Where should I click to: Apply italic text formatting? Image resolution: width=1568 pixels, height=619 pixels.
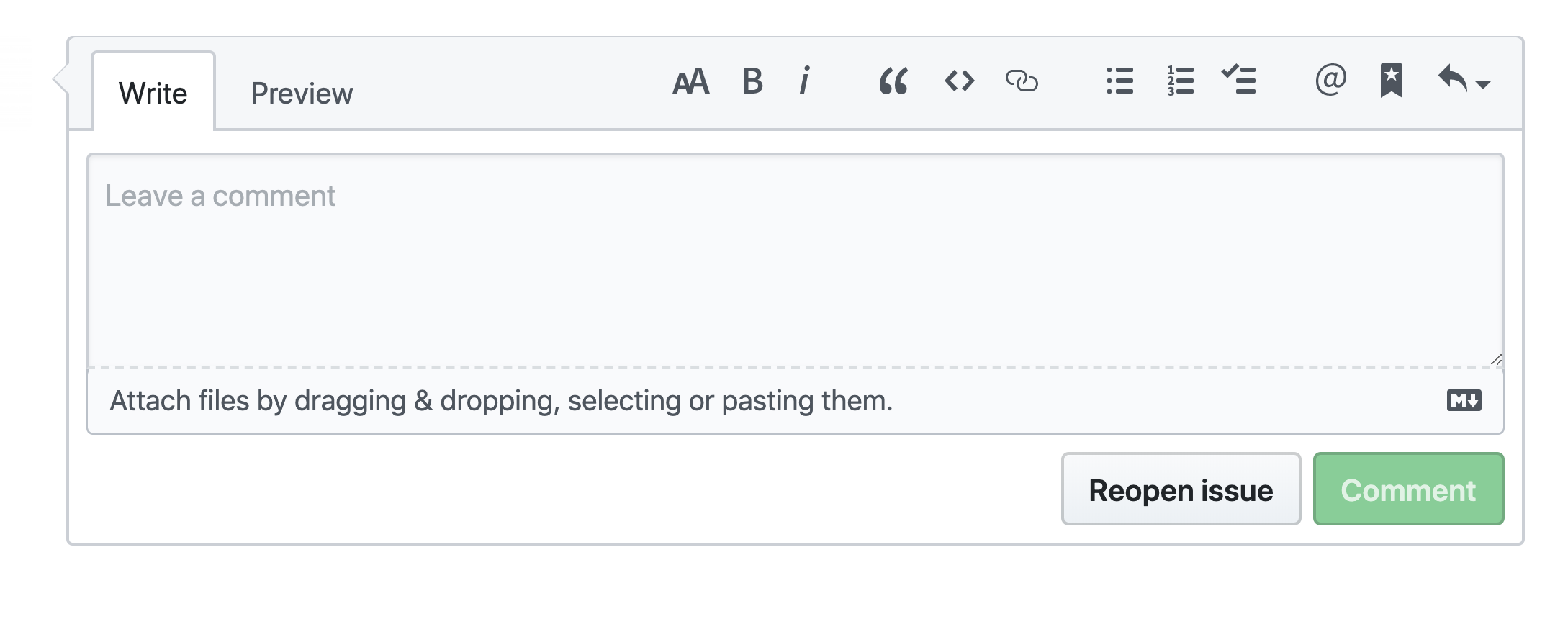805,81
